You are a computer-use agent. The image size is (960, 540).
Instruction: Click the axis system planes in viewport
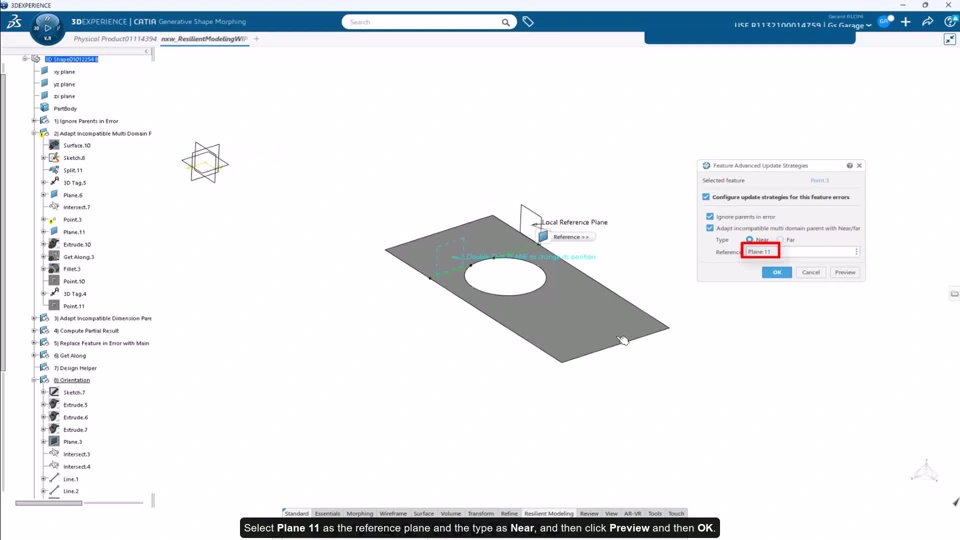coord(204,163)
